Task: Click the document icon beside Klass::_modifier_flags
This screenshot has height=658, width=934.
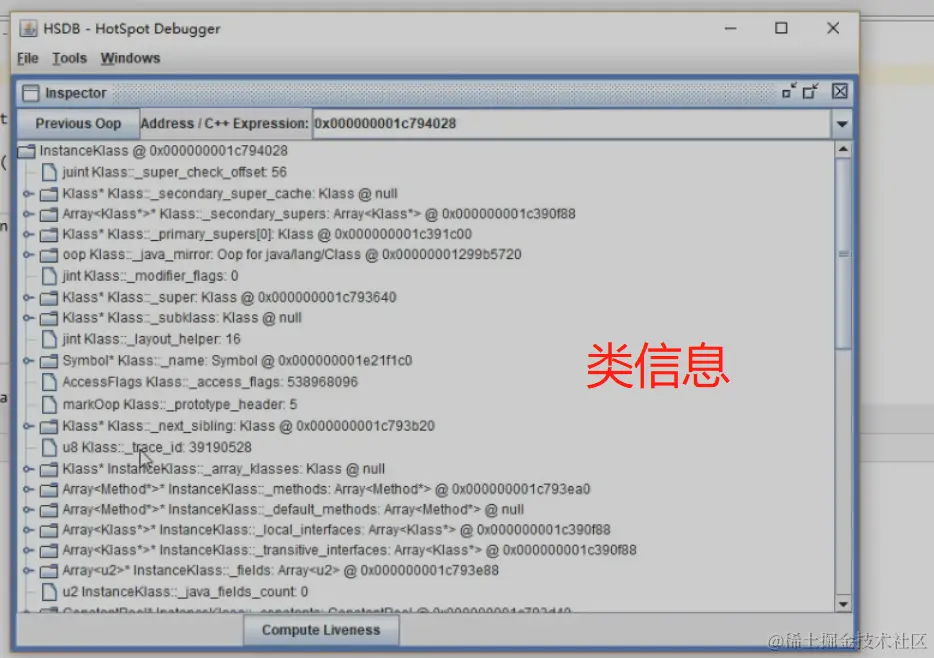Action: pos(52,276)
